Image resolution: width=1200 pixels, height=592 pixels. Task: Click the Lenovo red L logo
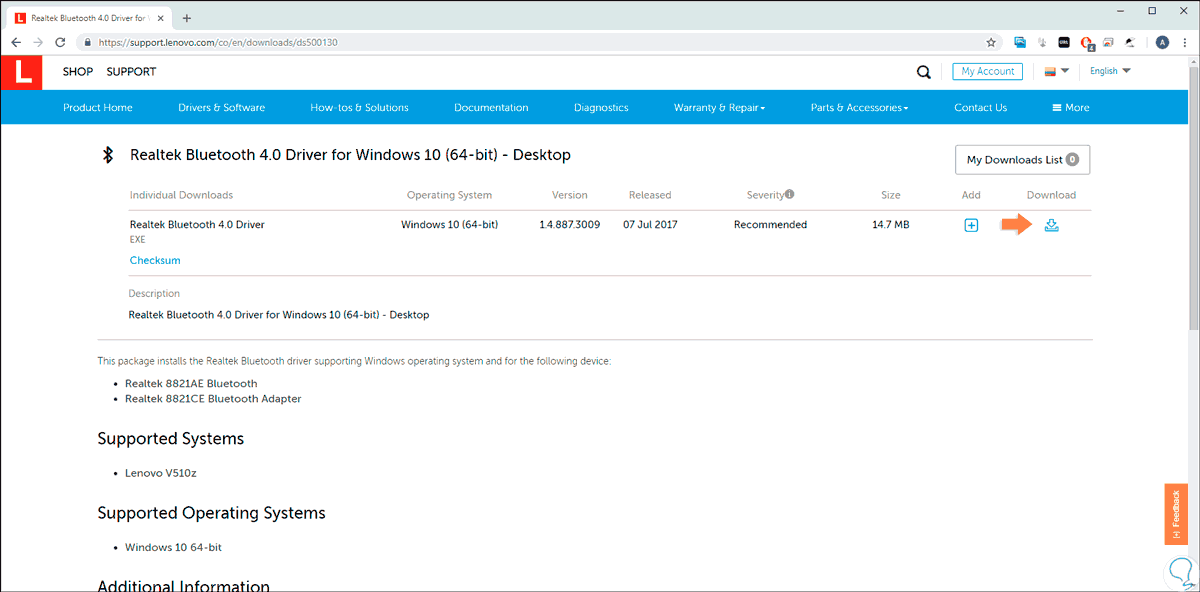click(24, 73)
